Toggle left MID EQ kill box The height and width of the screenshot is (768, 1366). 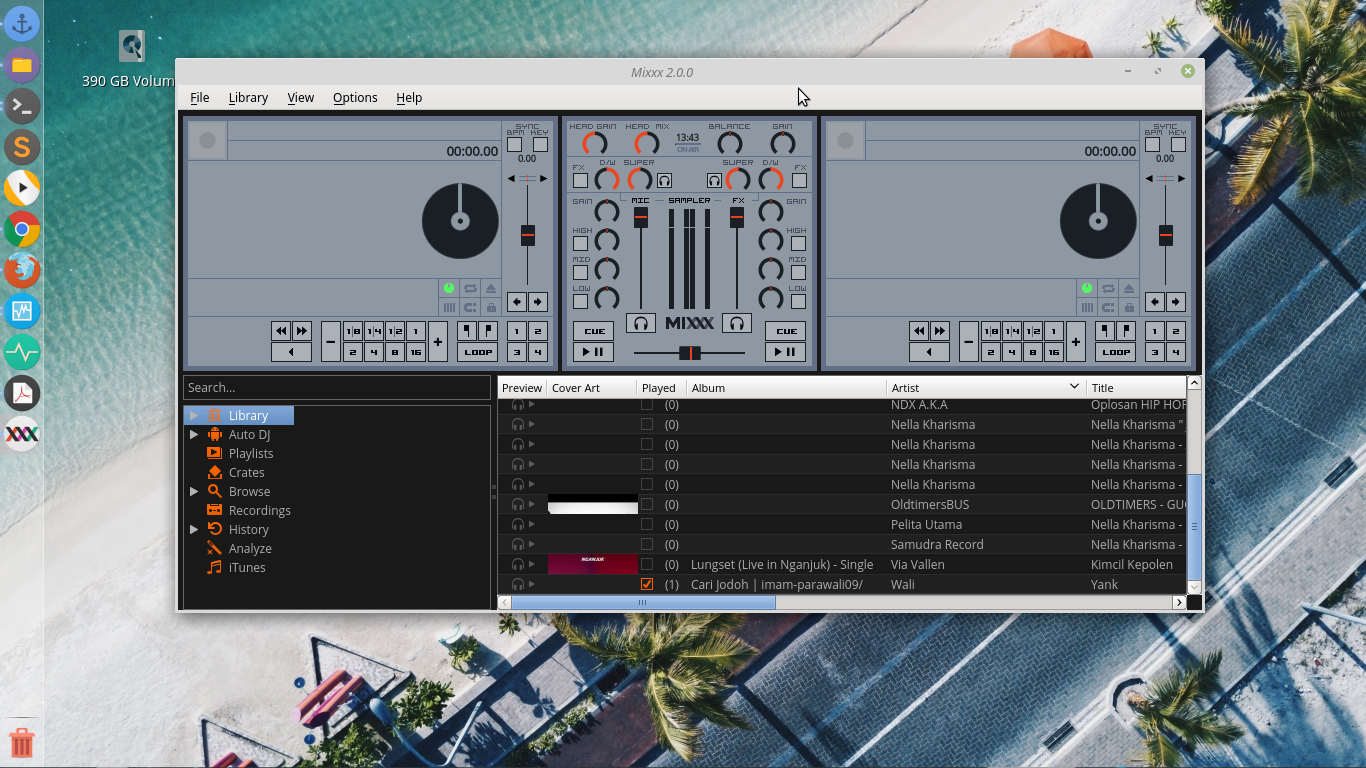[x=580, y=272]
